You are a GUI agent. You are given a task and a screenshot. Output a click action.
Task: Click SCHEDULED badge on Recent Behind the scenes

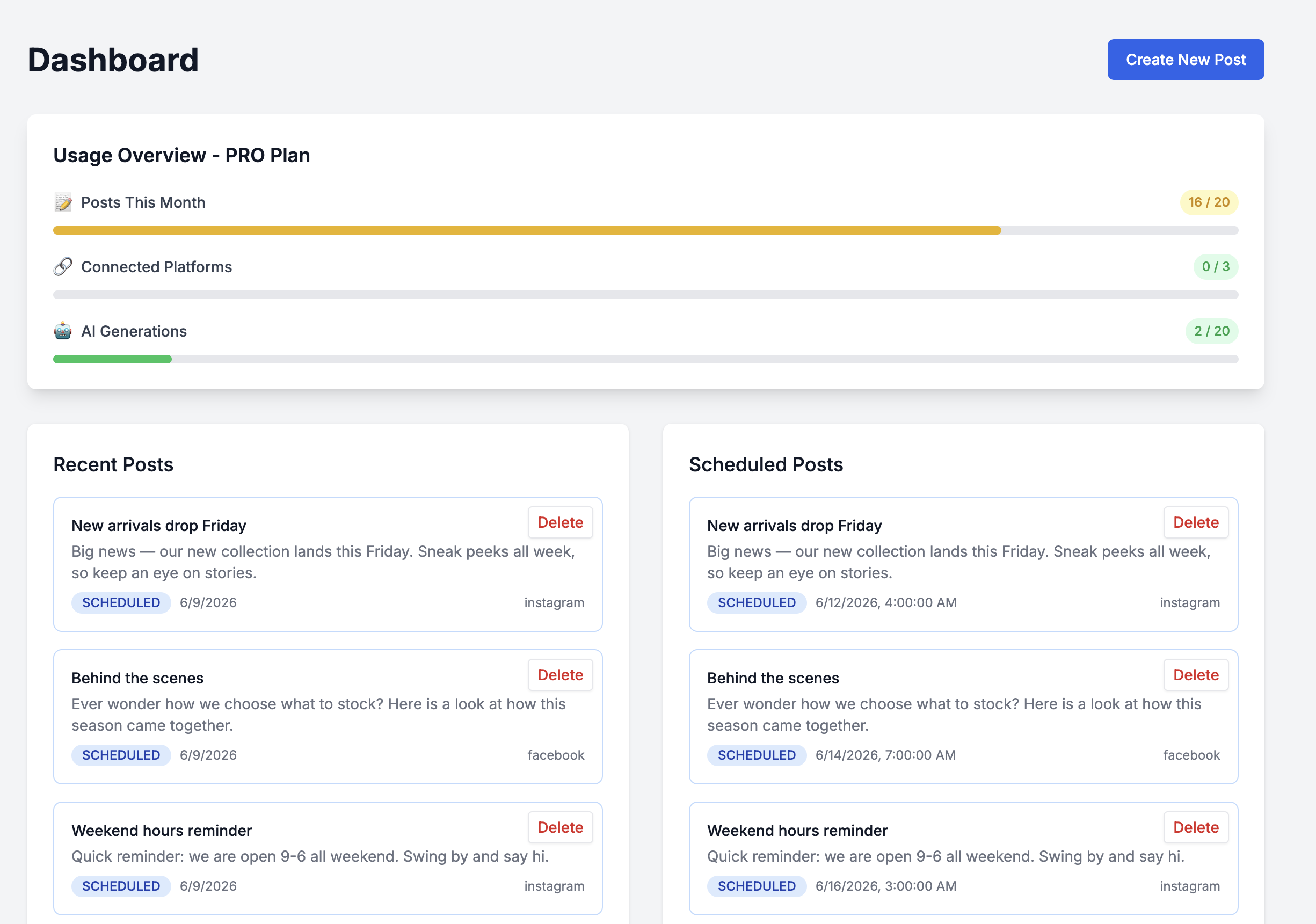121,755
